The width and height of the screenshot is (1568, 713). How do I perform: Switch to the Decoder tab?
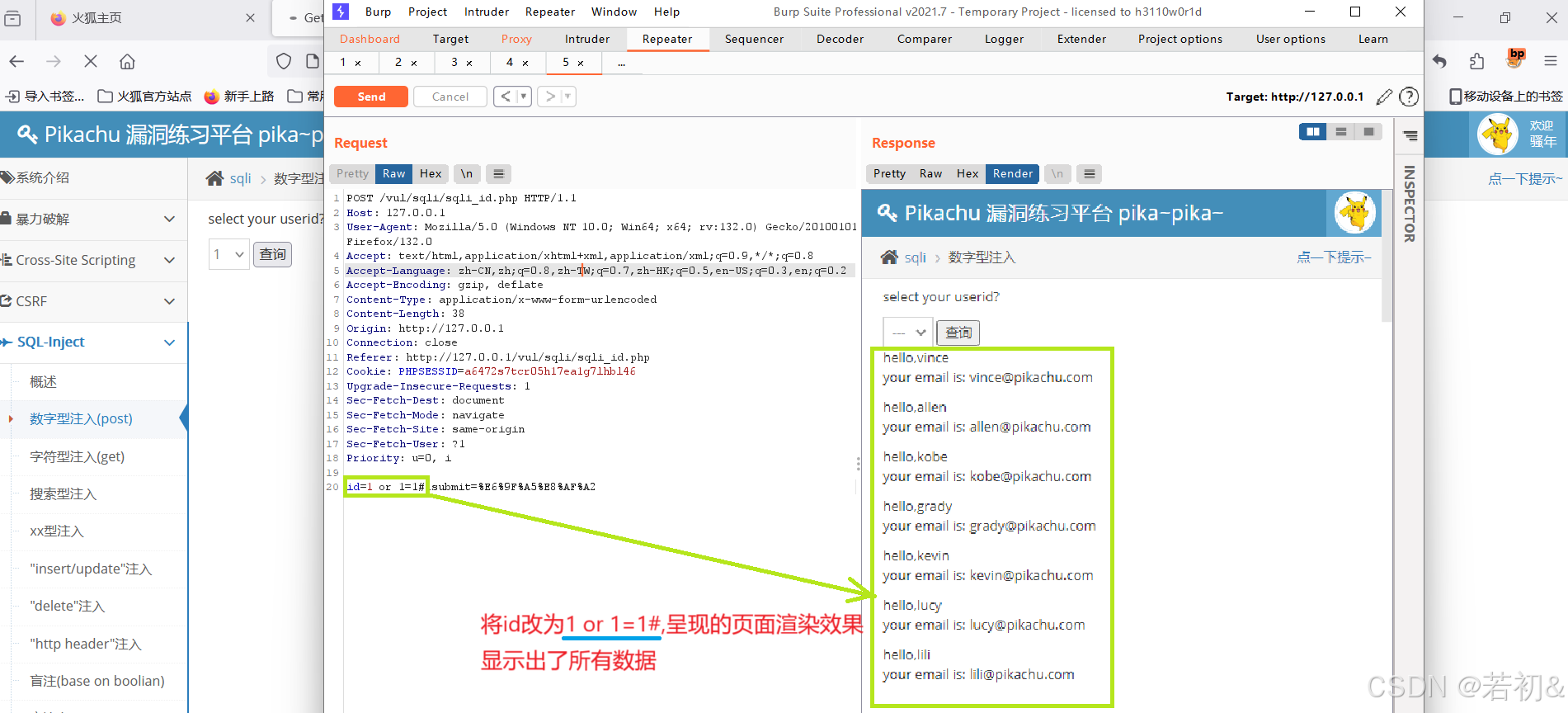pos(840,39)
